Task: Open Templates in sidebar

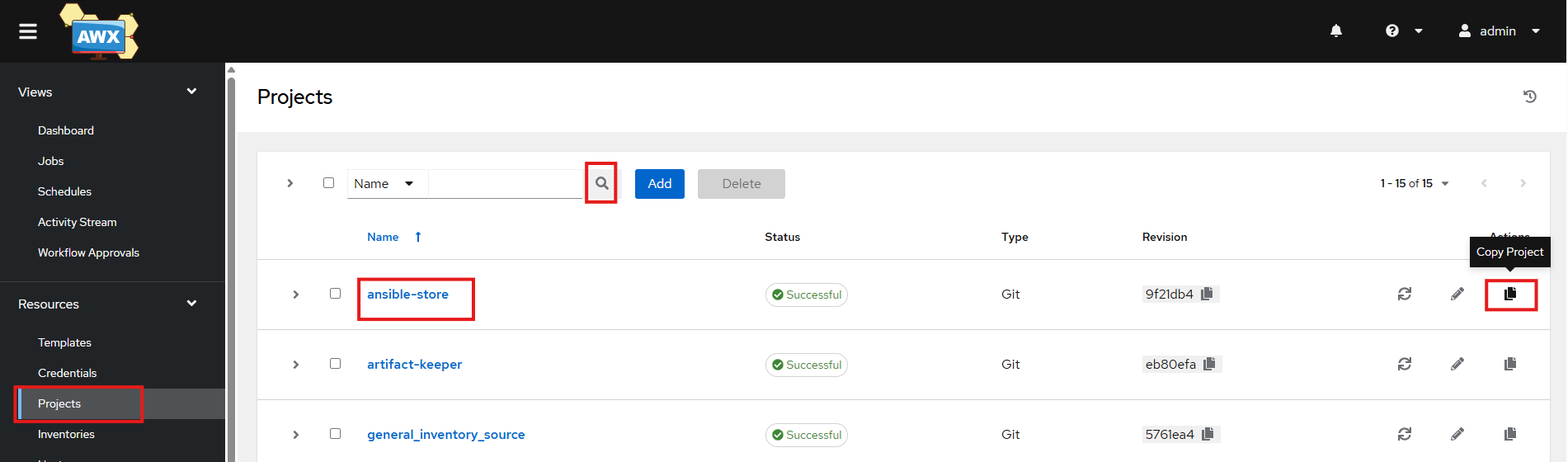Action: [x=64, y=342]
